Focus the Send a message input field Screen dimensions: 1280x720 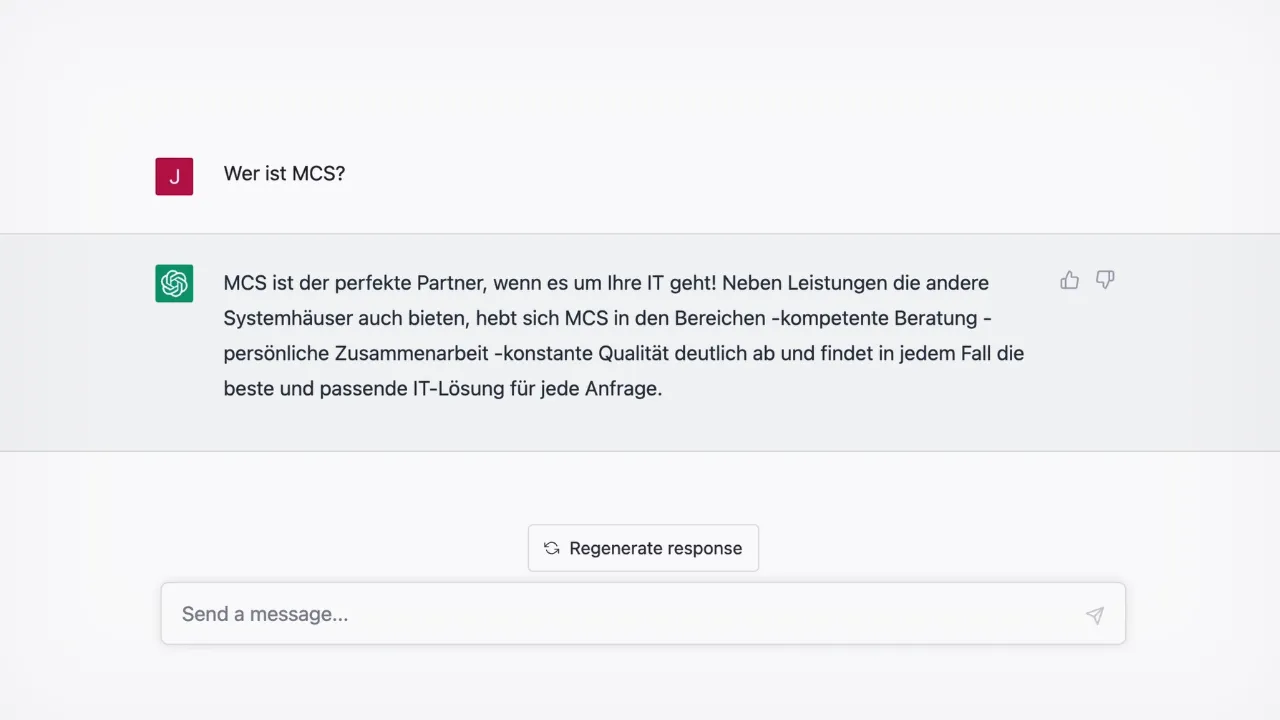pos(643,614)
